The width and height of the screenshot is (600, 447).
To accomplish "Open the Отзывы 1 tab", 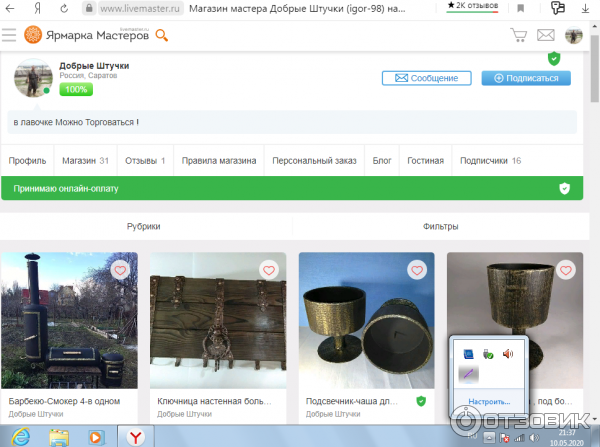I will pos(145,160).
